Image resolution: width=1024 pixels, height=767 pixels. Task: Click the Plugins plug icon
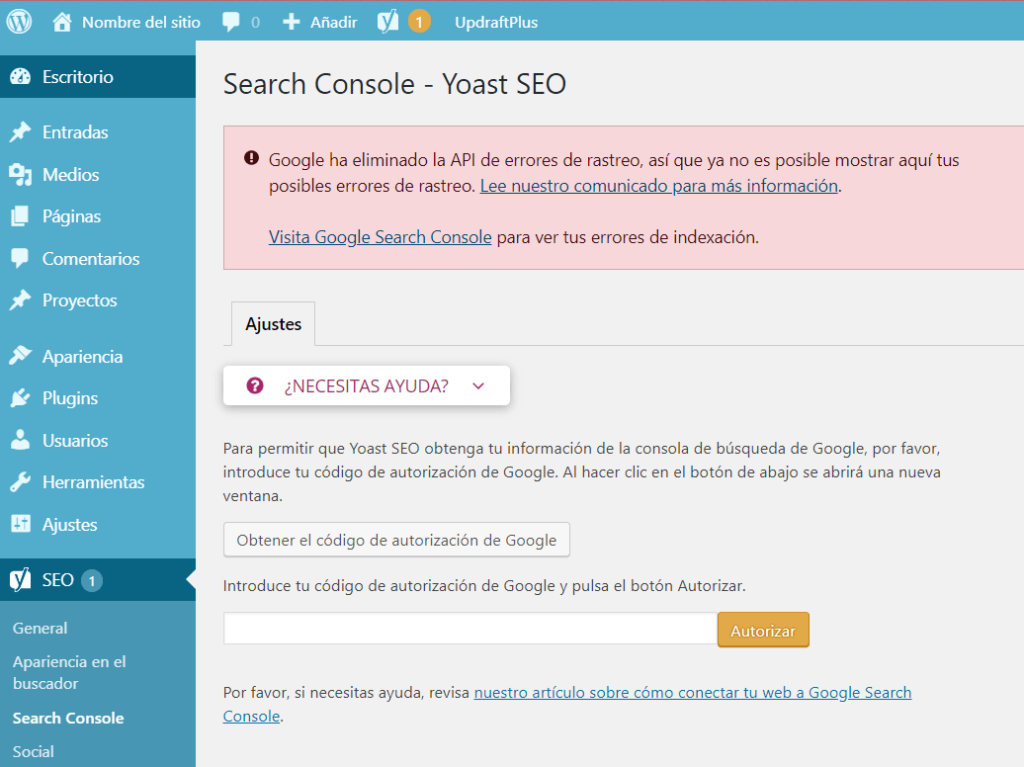tap(20, 398)
